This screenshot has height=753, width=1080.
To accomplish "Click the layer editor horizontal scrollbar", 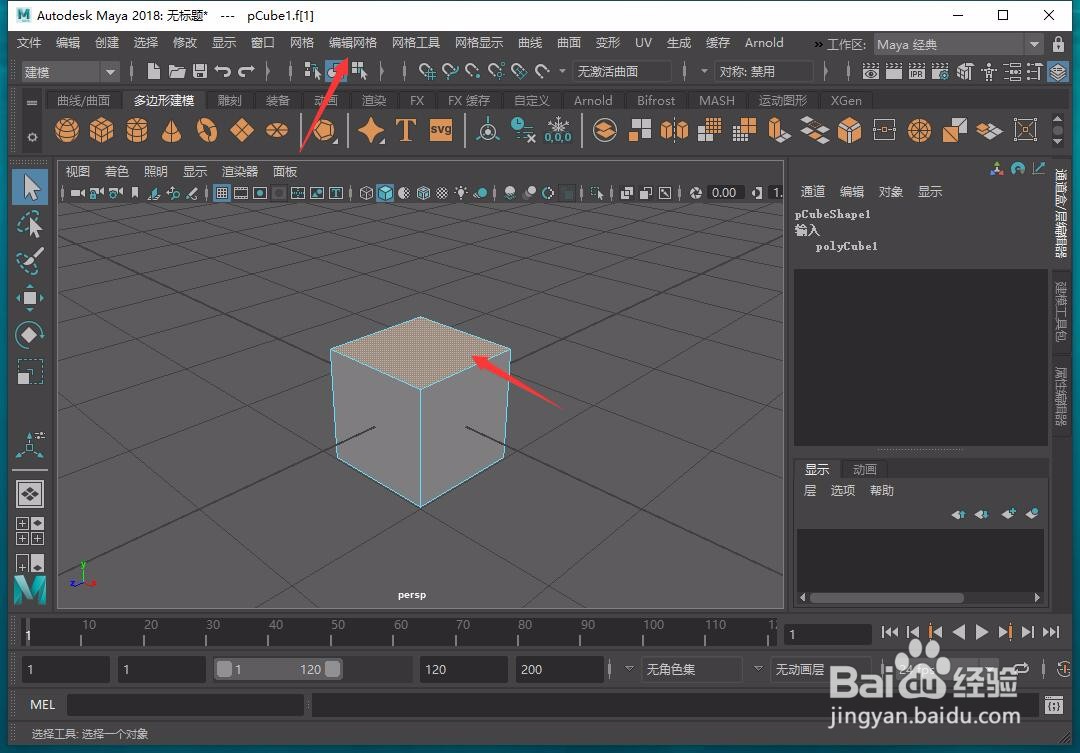I will [887, 597].
